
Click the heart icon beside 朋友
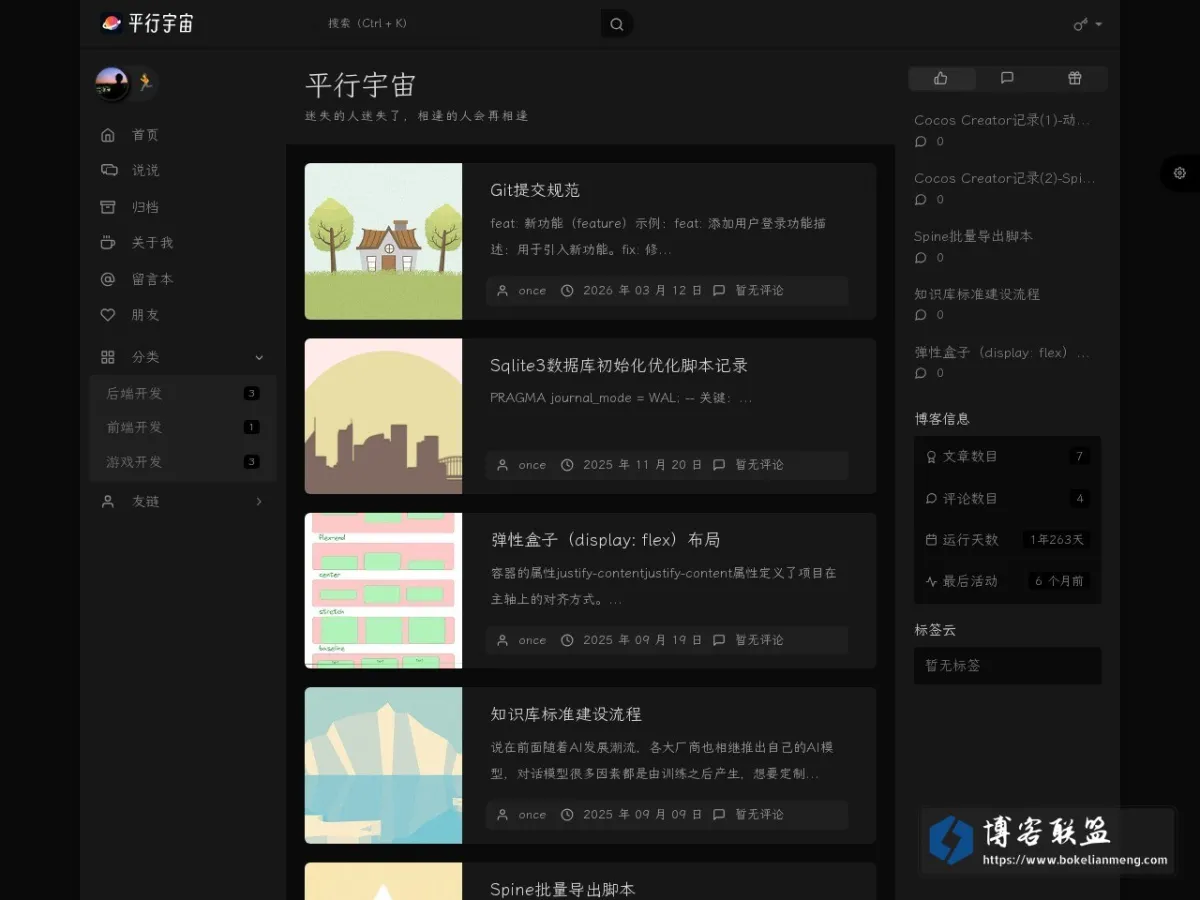coord(108,315)
